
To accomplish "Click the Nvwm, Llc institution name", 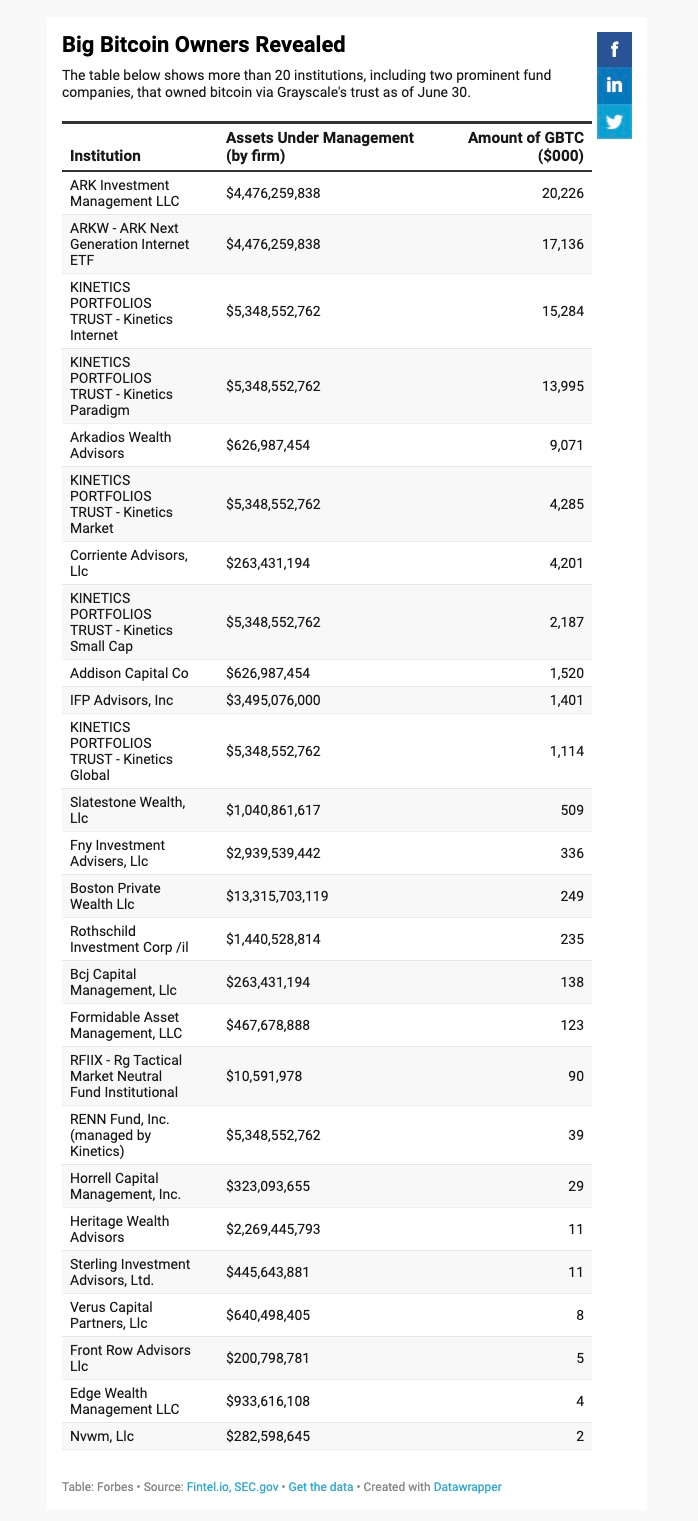I will 101,1436.
